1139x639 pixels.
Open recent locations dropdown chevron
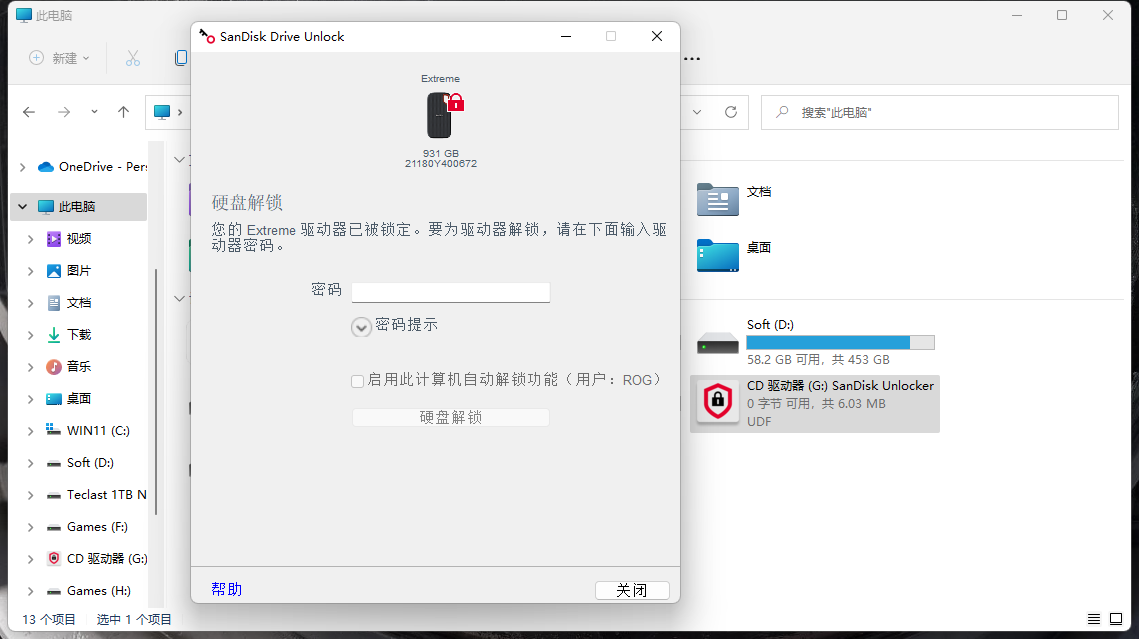tap(94, 112)
